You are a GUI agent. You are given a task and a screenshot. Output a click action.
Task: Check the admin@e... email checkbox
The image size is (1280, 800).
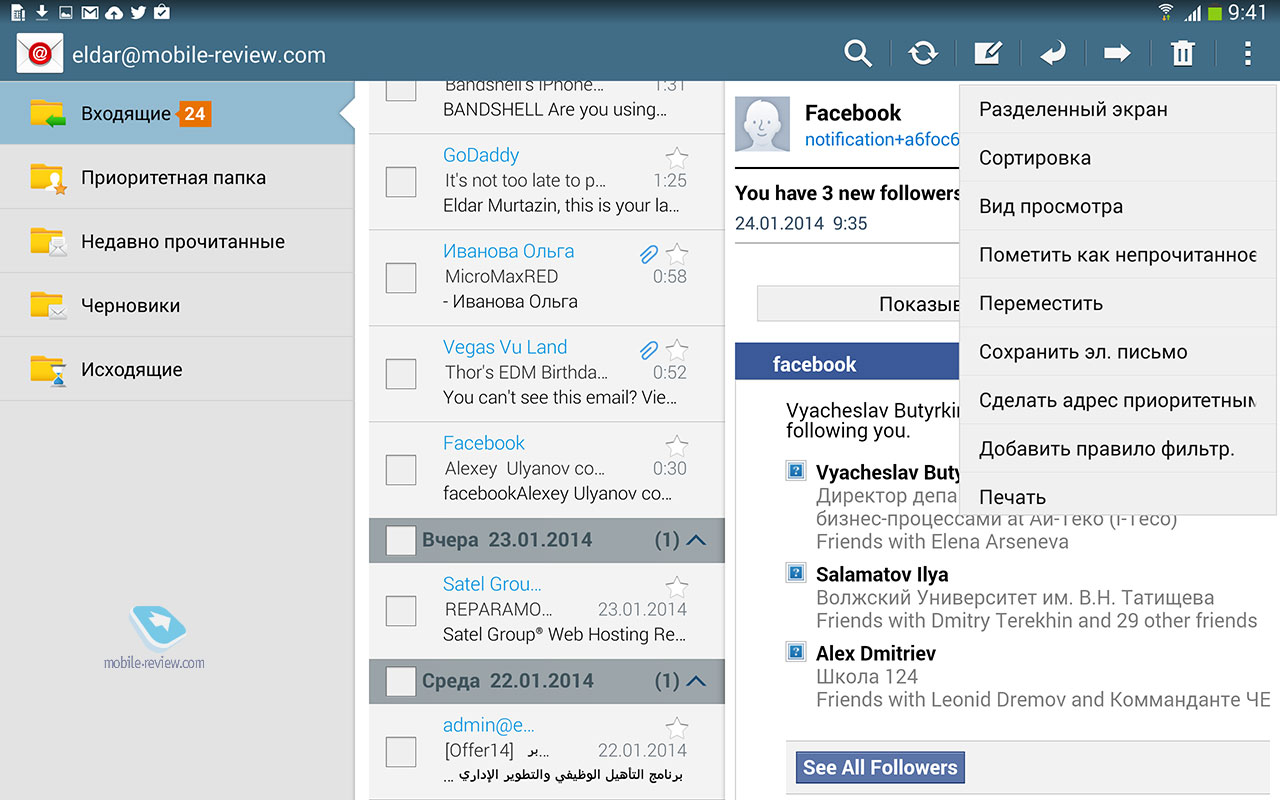pos(401,752)
